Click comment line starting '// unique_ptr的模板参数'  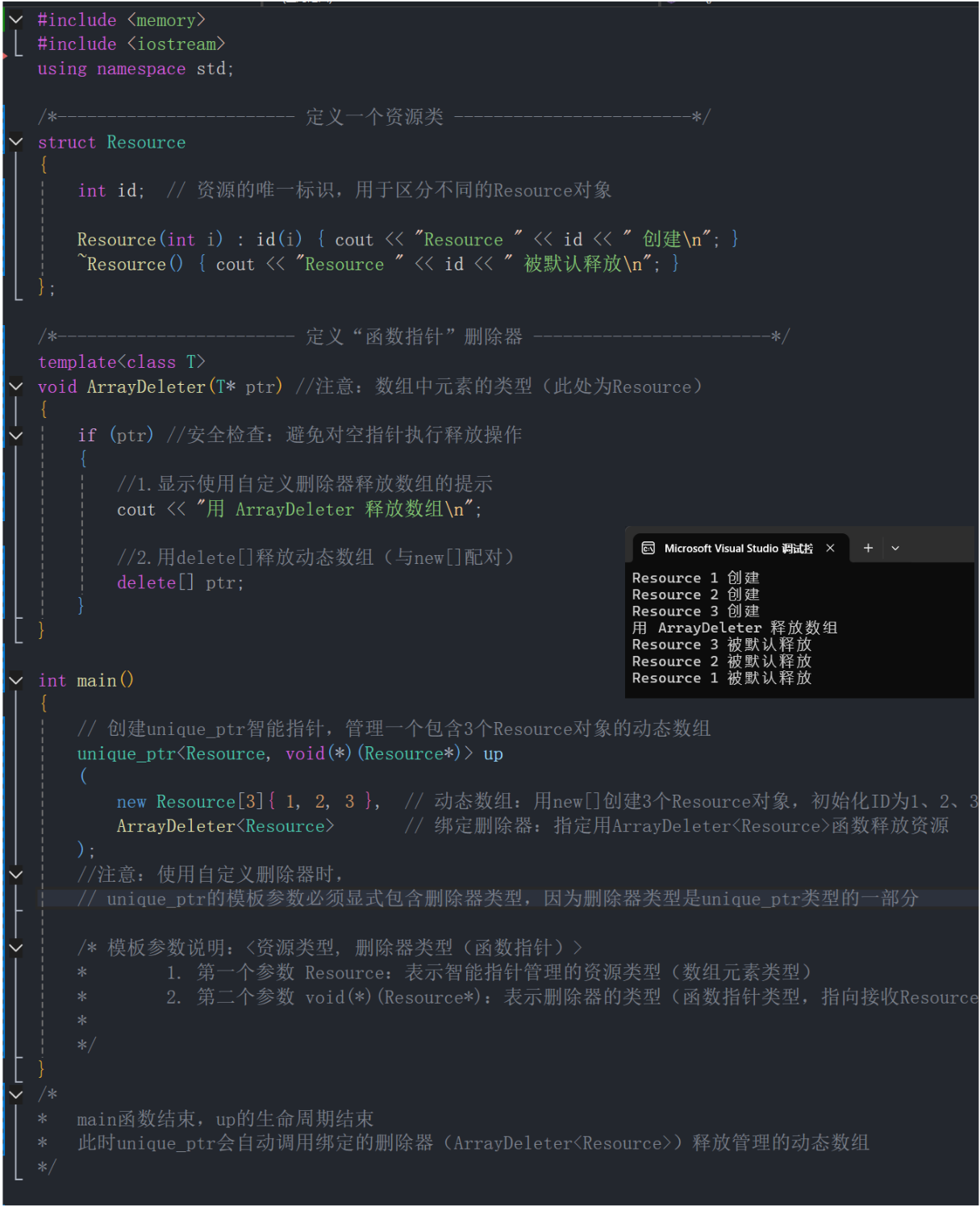pos(498,898)
